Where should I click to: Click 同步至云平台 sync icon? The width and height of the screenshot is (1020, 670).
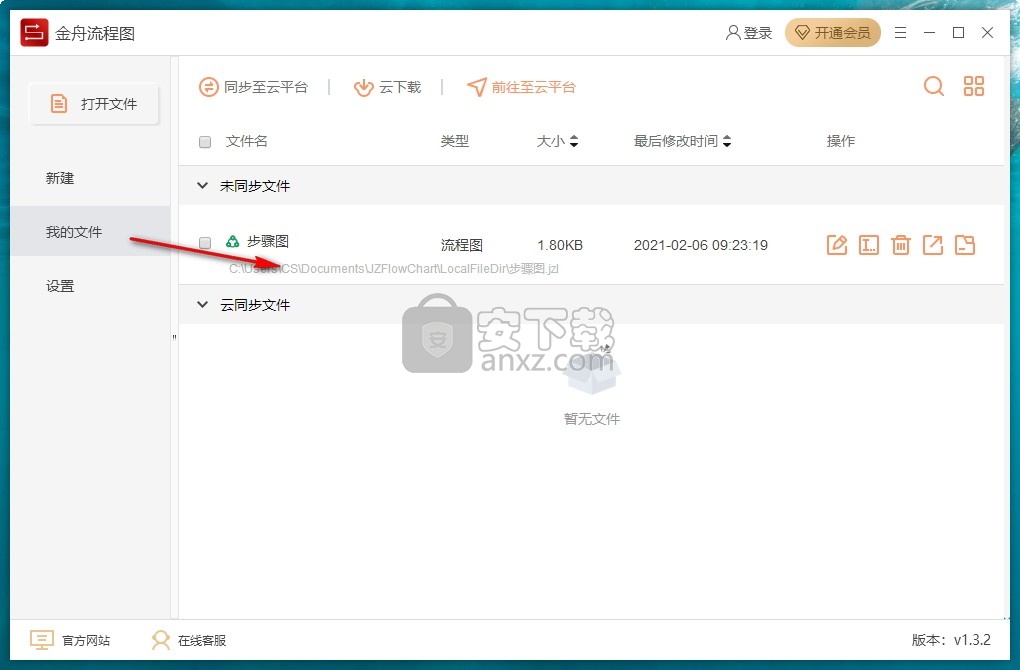tap(208, 87)
